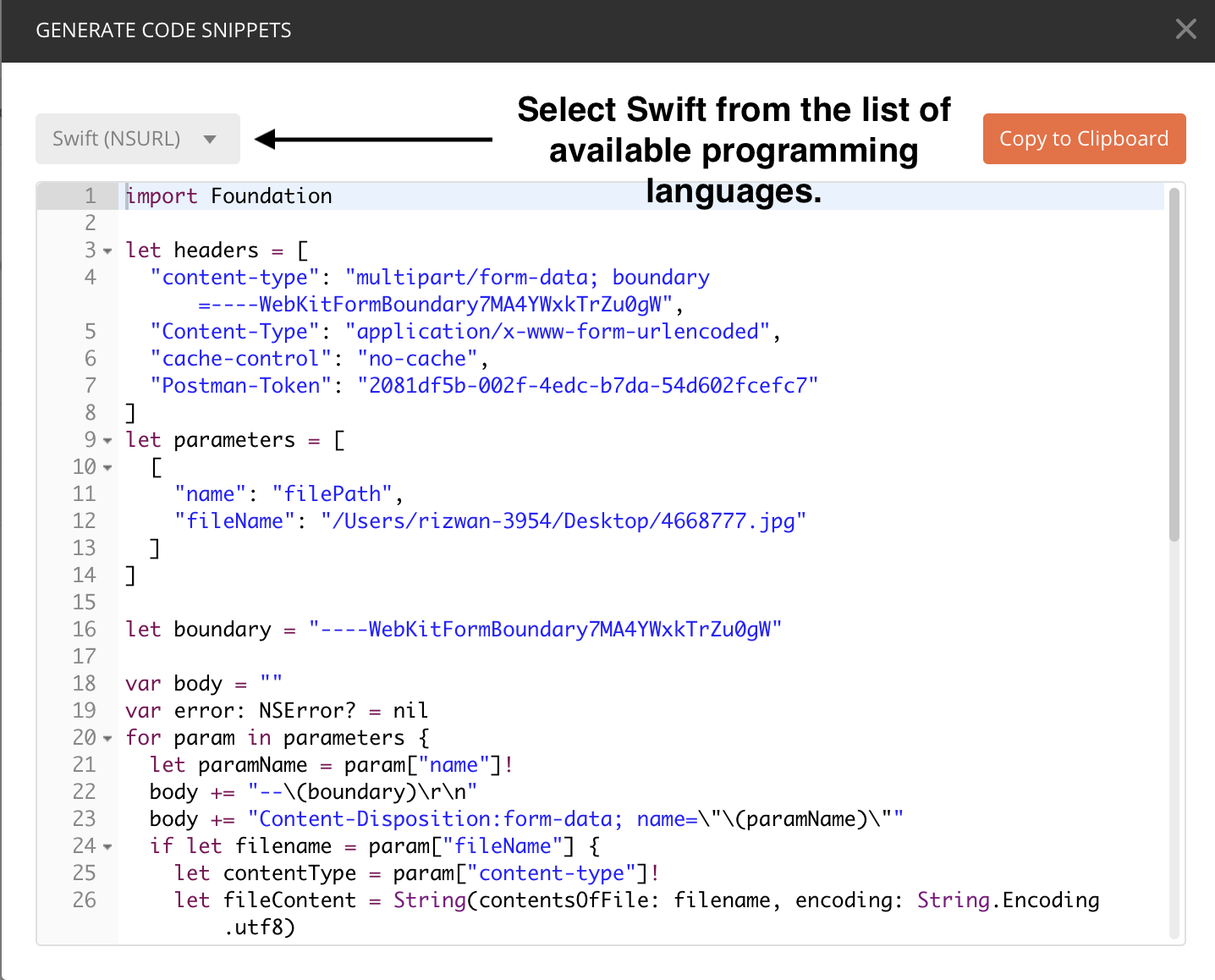Click the "name": "filePath" line
Screen dimensions: 1215x980
[289, 494]
